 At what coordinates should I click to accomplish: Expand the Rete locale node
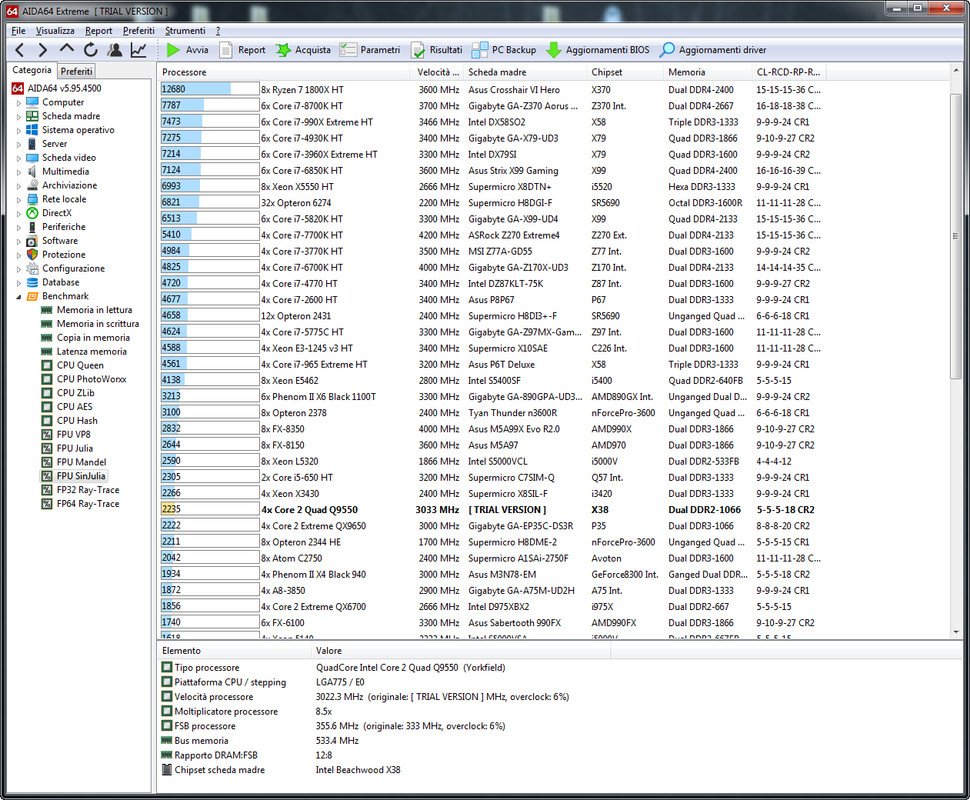19,200
